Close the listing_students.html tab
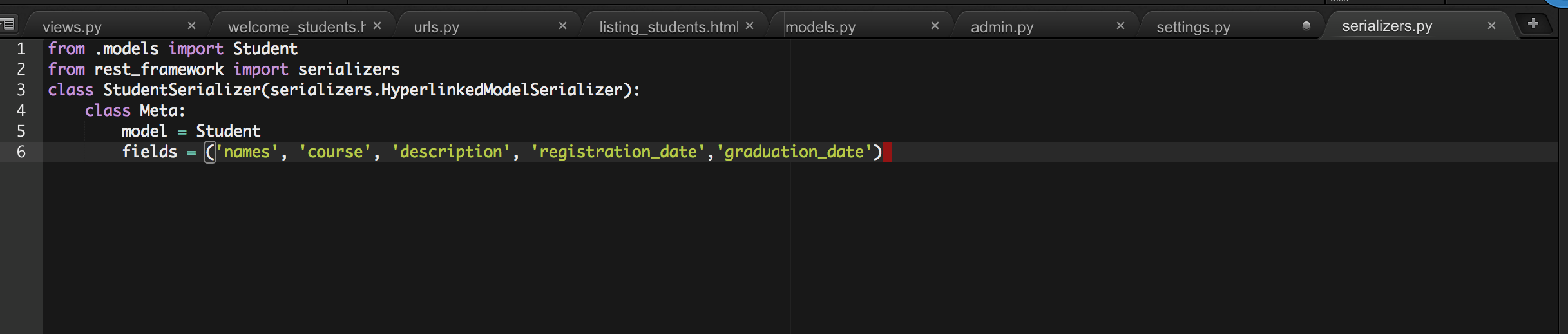The height and width of the screenshot is (334, 1568). tap(749, 26)
